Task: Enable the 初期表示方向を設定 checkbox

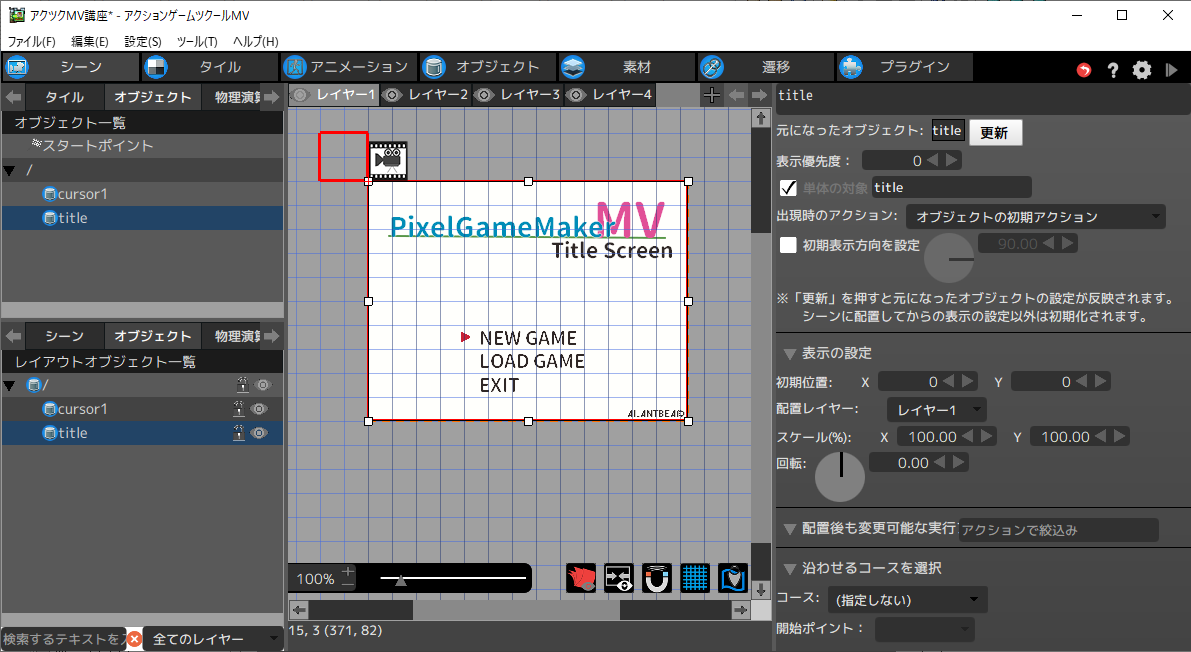Action: 788,244
